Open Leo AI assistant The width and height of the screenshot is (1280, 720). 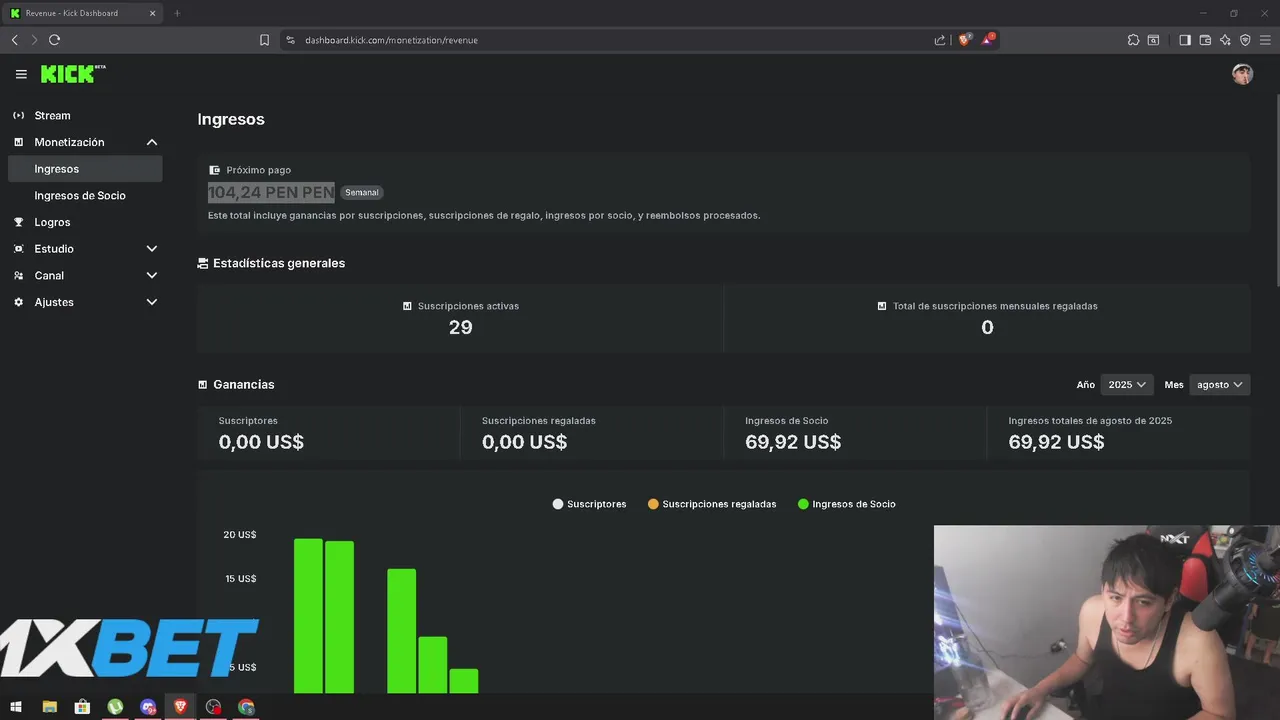coord(1225,40)
